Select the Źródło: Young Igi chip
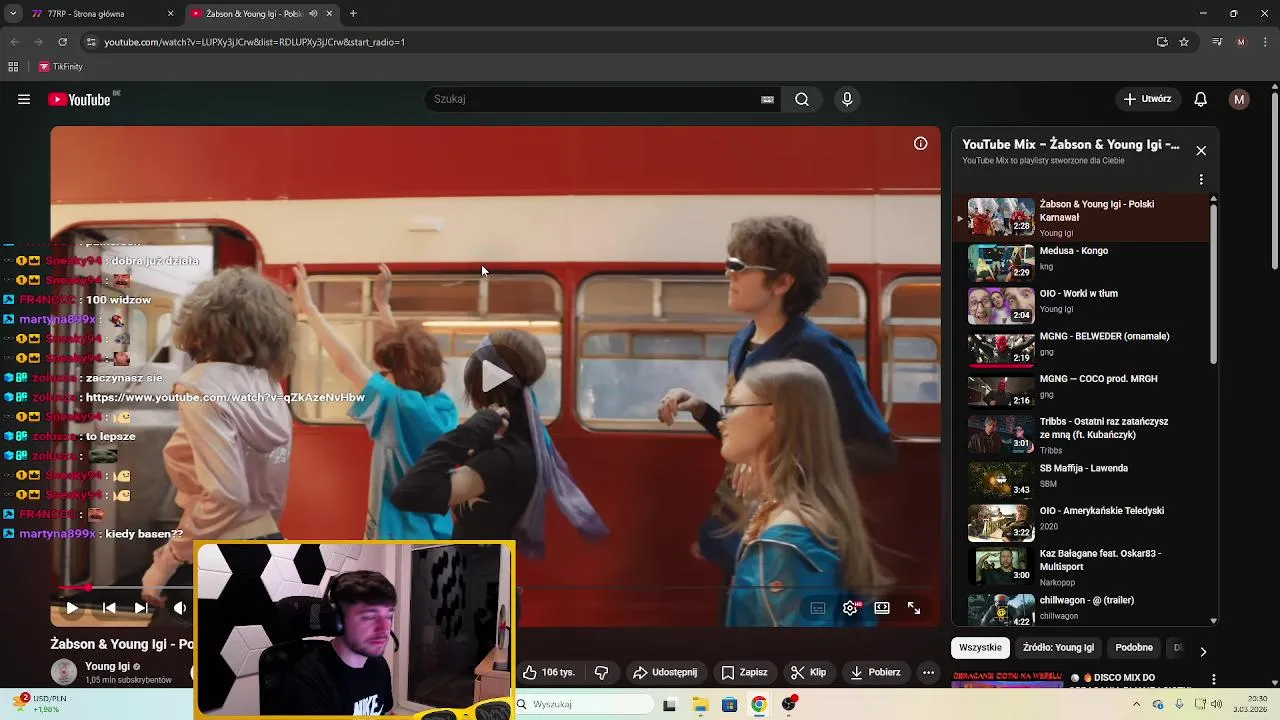Screen dimensions: 1280x720 coord(1058,648)
